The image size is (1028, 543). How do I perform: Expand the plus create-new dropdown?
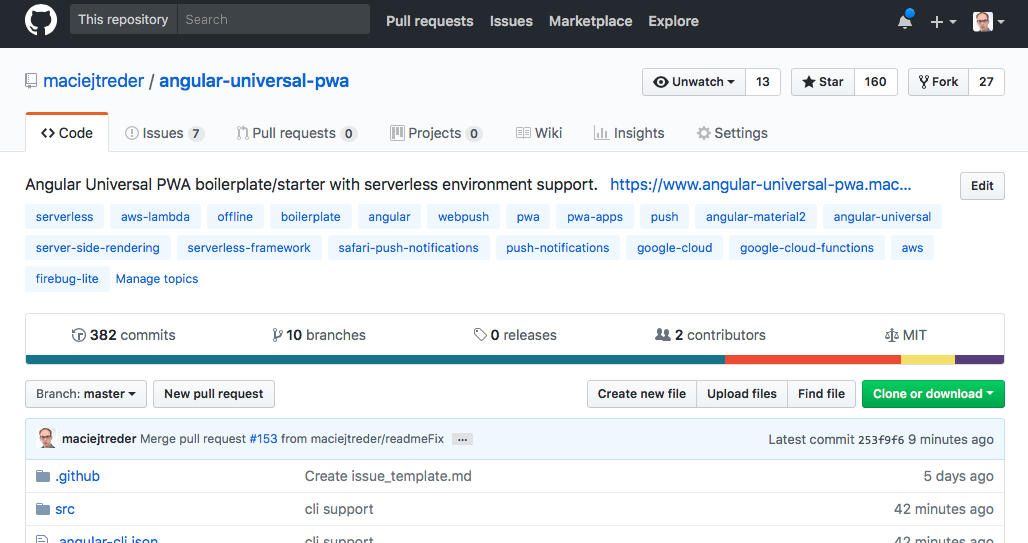(x=943, y=22)
